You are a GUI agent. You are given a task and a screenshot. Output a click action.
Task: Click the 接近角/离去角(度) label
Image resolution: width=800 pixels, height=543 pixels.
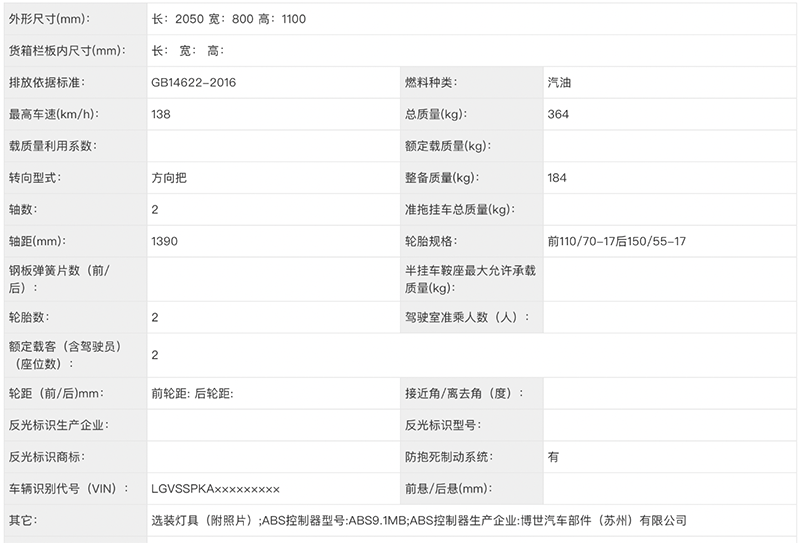[463, 393]
